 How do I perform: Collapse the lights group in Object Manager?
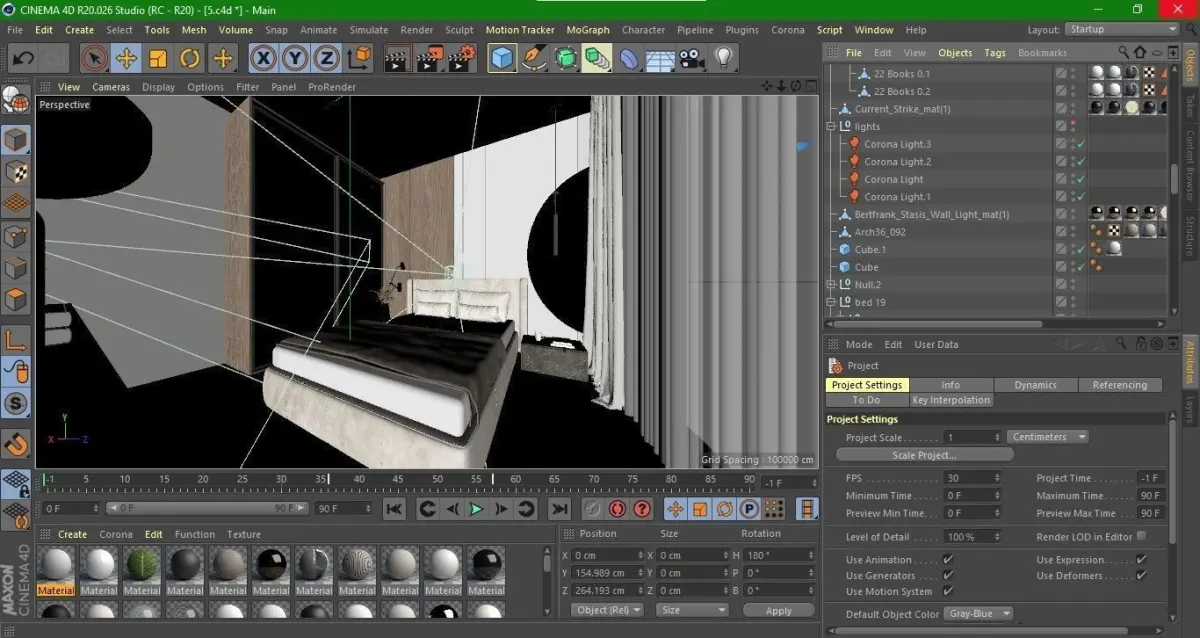(x=831, y=127)
